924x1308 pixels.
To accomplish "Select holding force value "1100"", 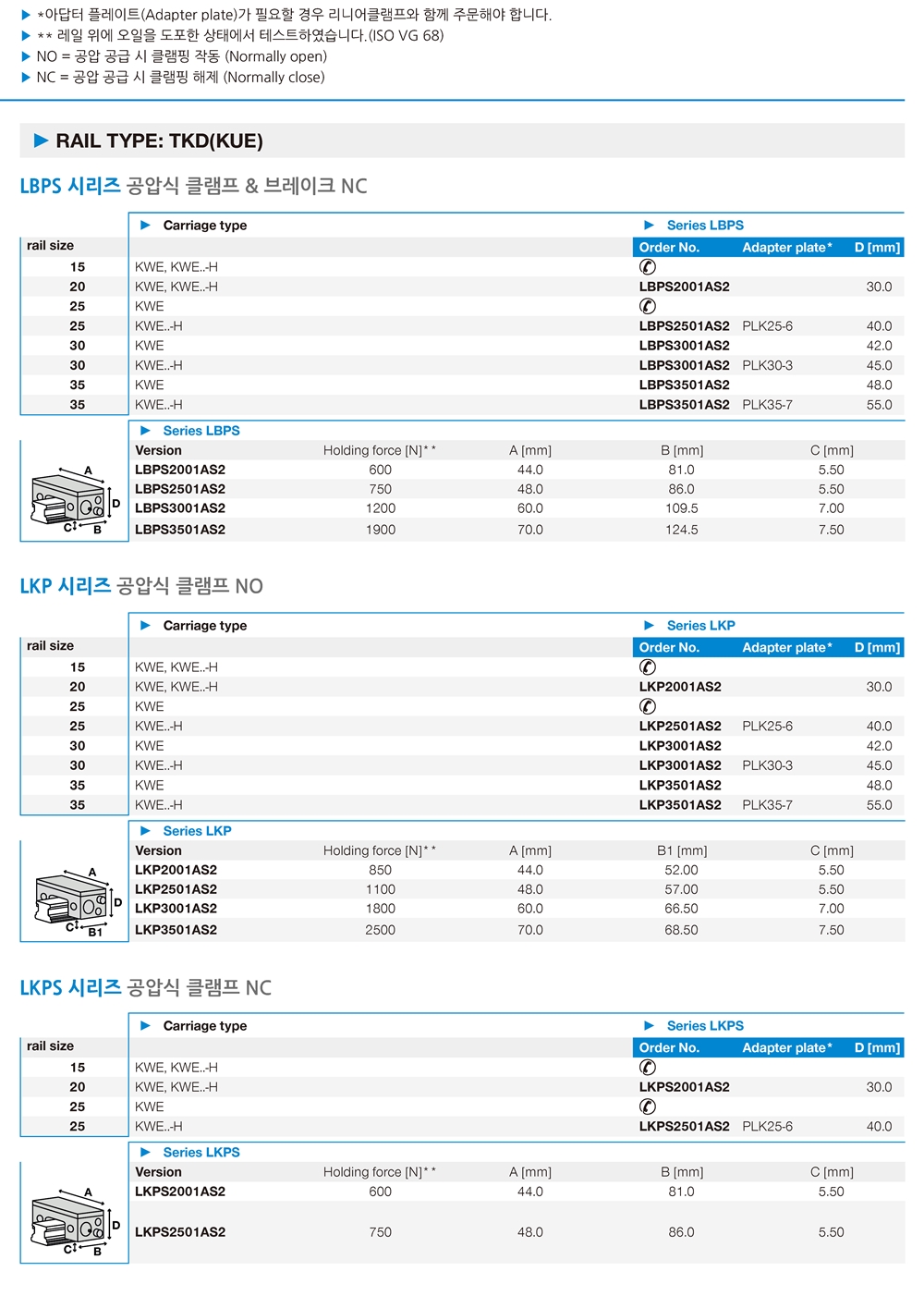I will pos(381,889).
